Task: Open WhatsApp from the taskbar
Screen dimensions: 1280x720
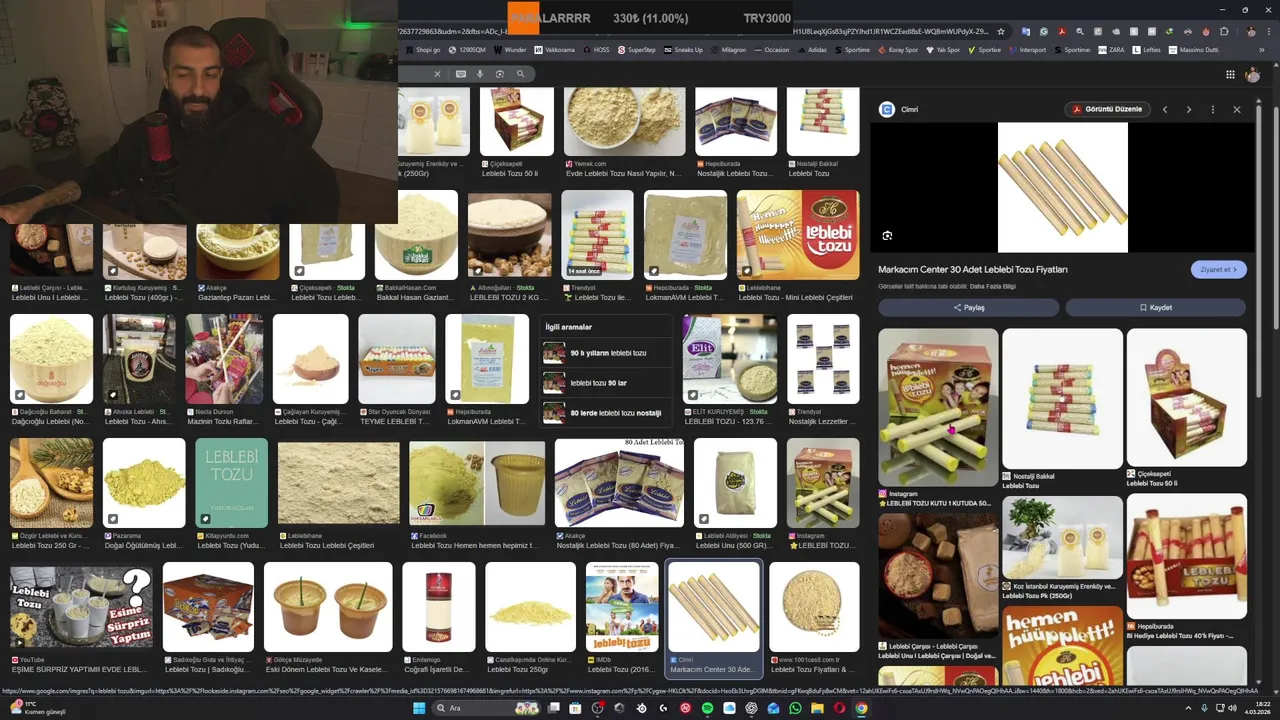Action: tap(795, 708)
